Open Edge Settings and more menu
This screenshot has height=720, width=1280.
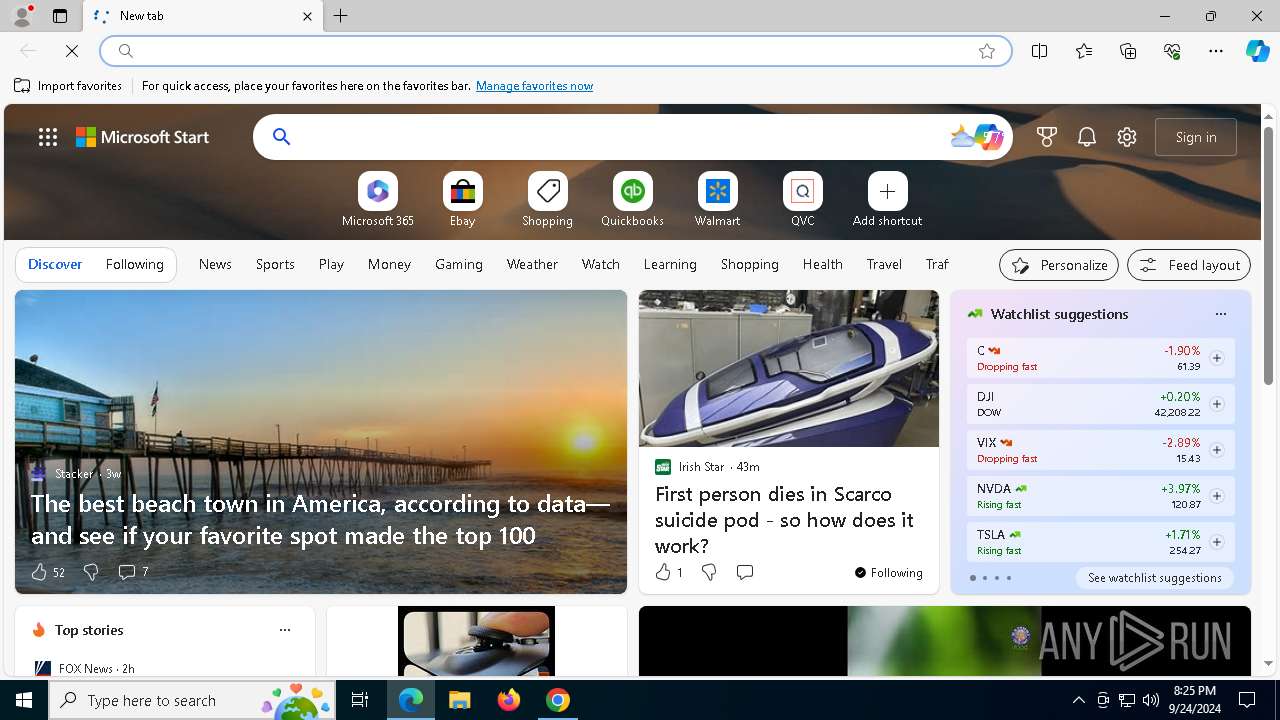tap(1216, 51)
